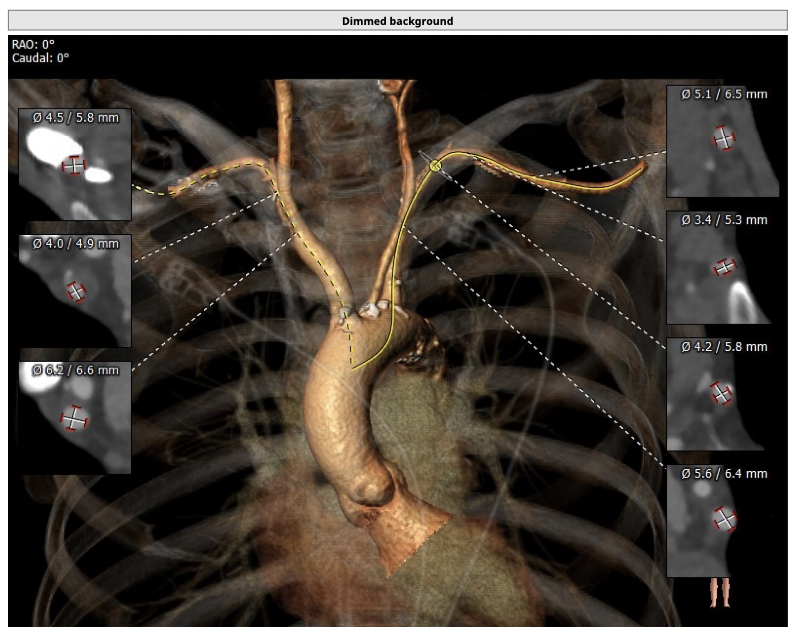
Task: Select the yellow circular marker on the vessel
Action: [436, 166]
